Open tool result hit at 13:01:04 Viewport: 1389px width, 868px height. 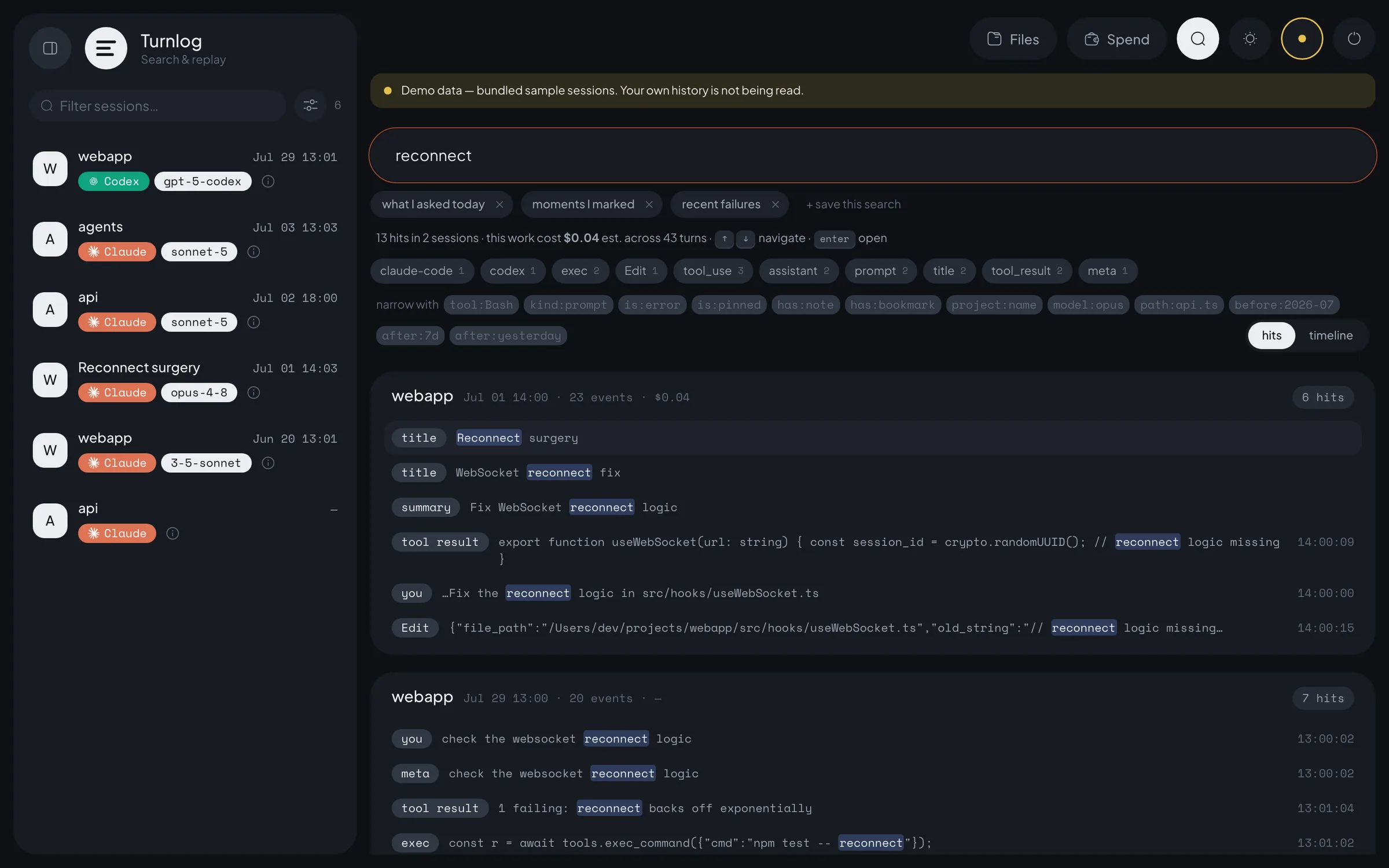tap(873, 808)
